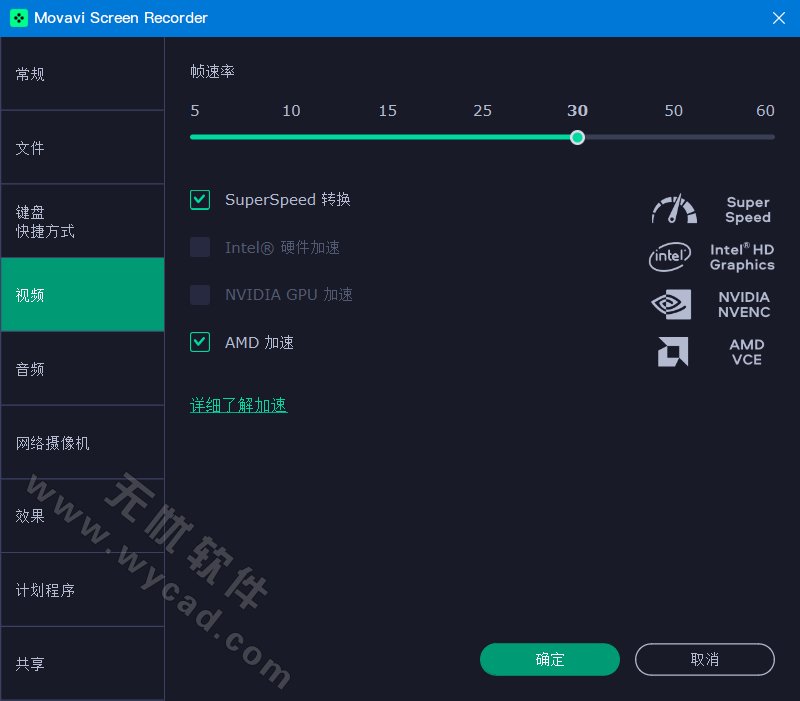Click the NVIDIA NVENC text label

click(744, 304)
